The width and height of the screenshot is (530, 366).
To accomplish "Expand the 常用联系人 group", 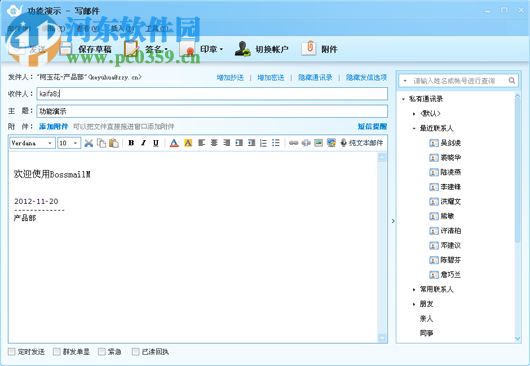I will pos(414,290).
